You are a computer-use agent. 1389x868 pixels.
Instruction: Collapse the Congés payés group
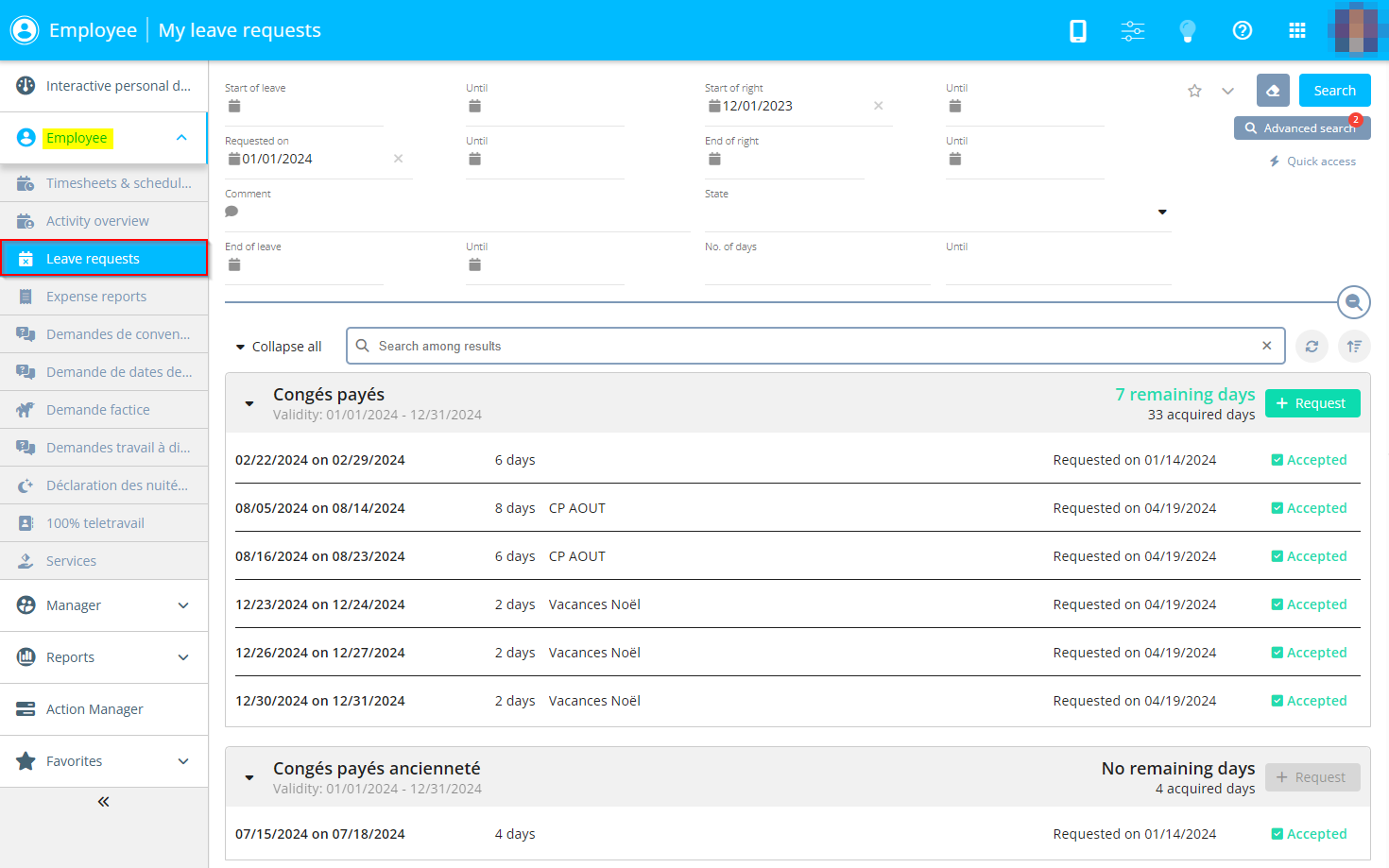(x=249, y=403)
